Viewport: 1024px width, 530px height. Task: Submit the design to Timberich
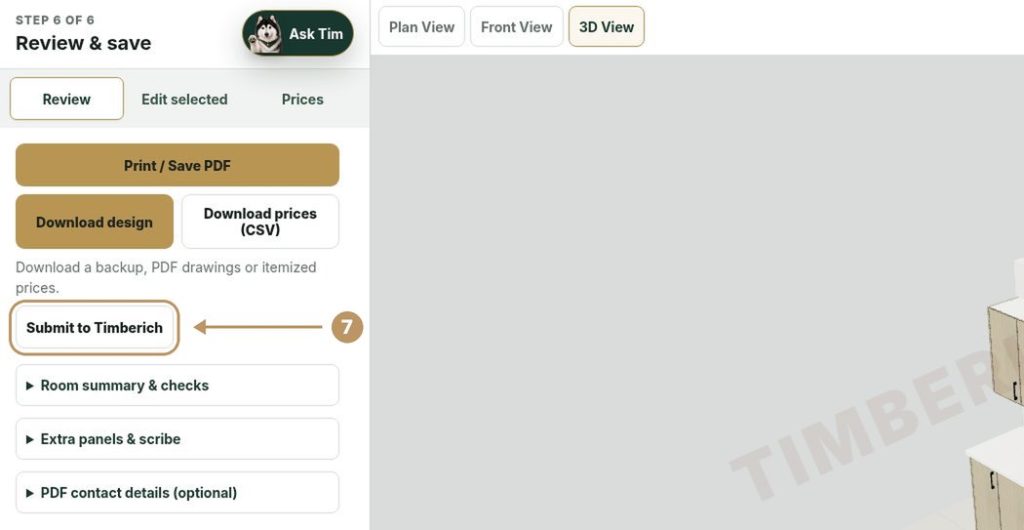[95, 328]
